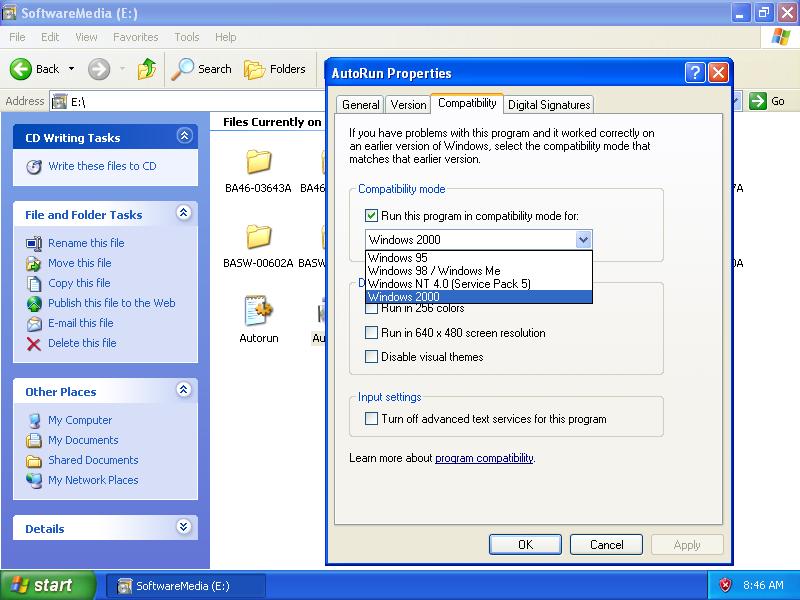
Task: Open the View menu
Action: click(86, 37)
